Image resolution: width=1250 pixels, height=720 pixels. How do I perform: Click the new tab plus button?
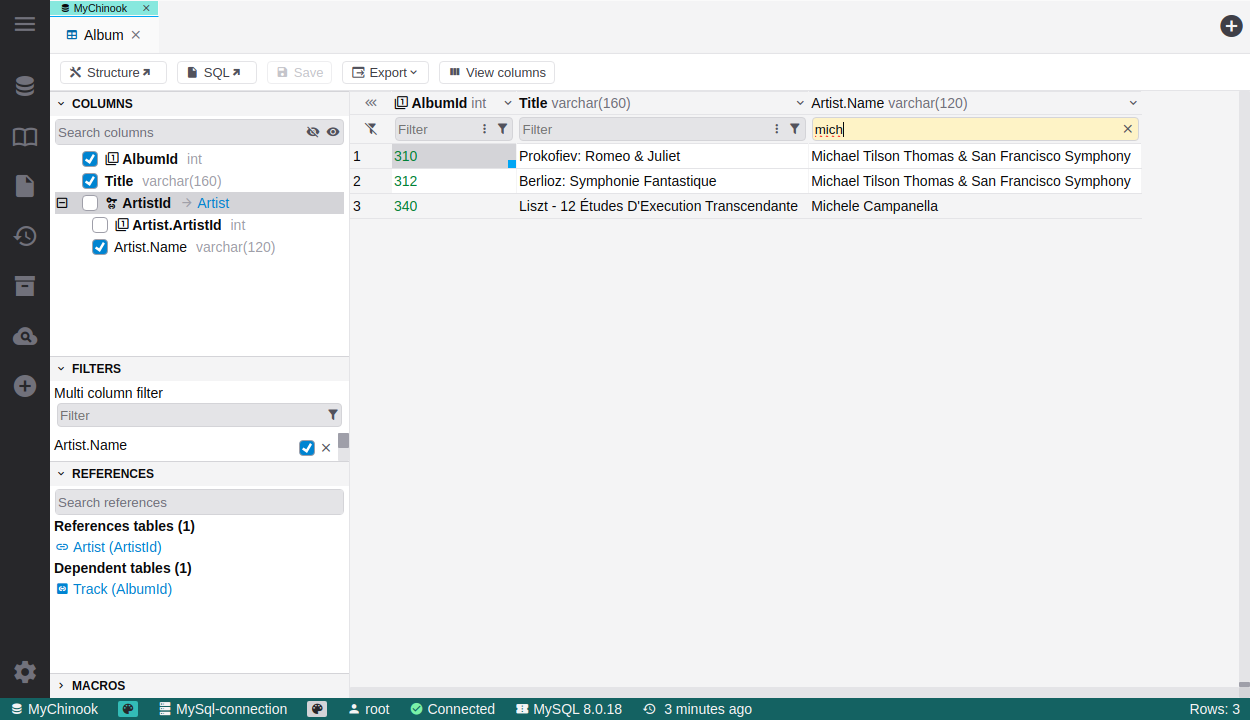[1231, 26]
